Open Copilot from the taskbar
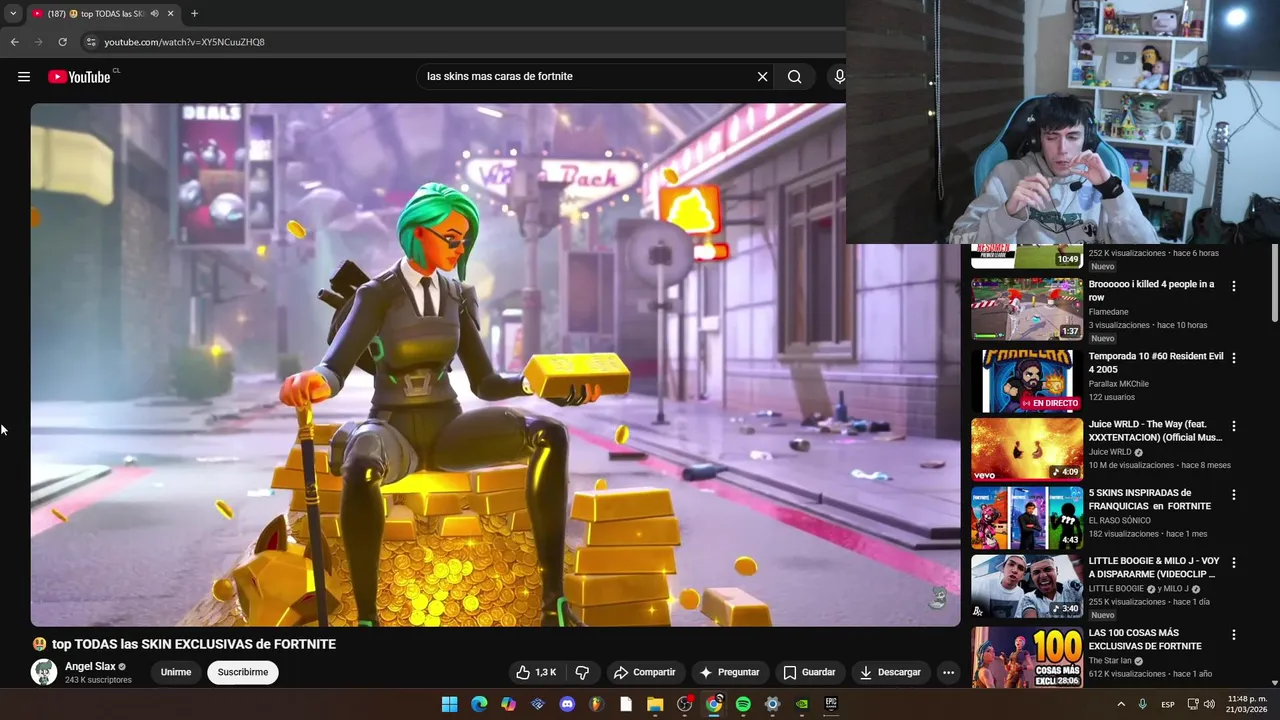This screenshot has width=1280, height=720. [x=508, y=704]
